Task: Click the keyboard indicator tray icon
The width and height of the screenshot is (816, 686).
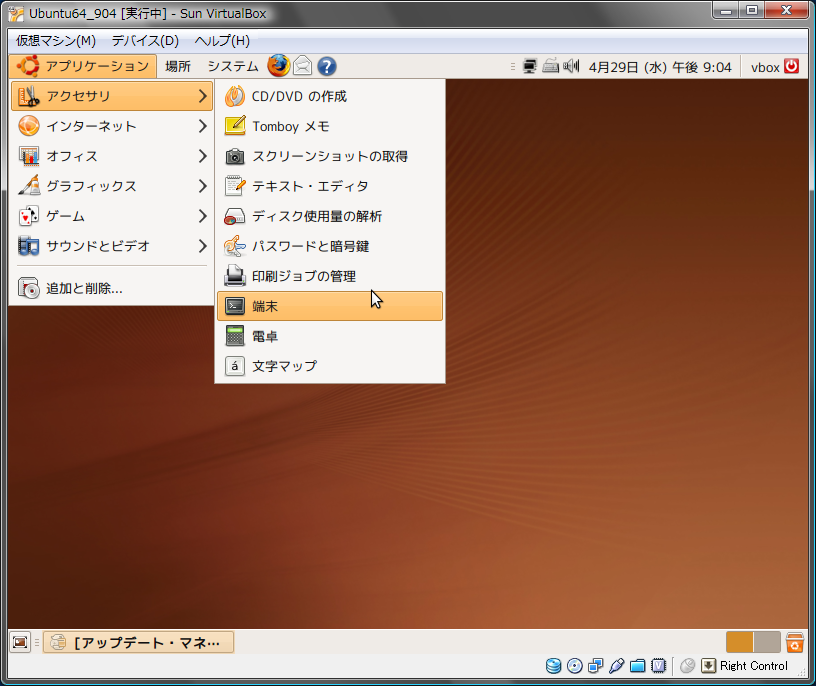Action: click(551, 66)
